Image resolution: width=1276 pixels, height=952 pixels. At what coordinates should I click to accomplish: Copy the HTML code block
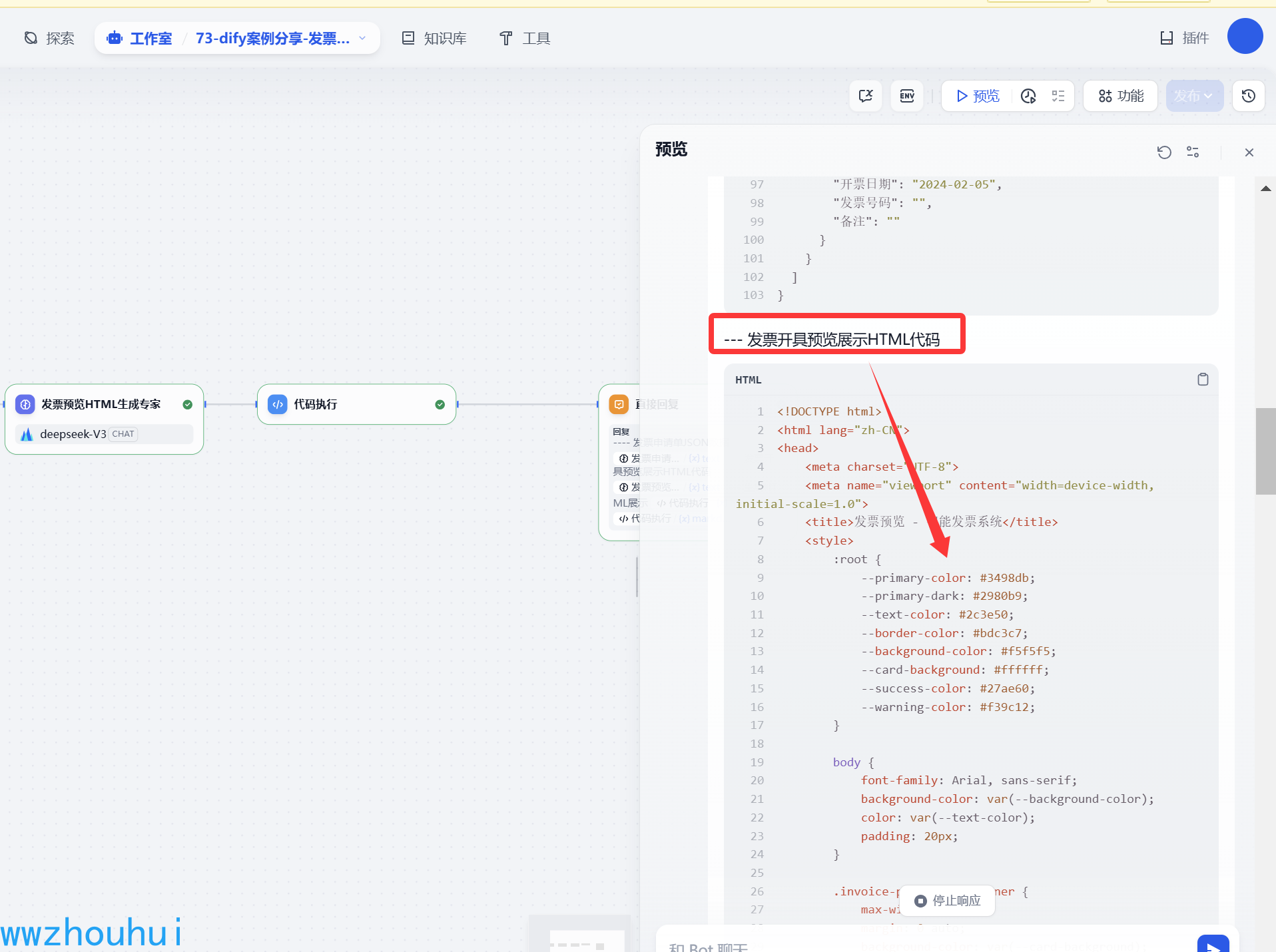(x=1203, y=379)
